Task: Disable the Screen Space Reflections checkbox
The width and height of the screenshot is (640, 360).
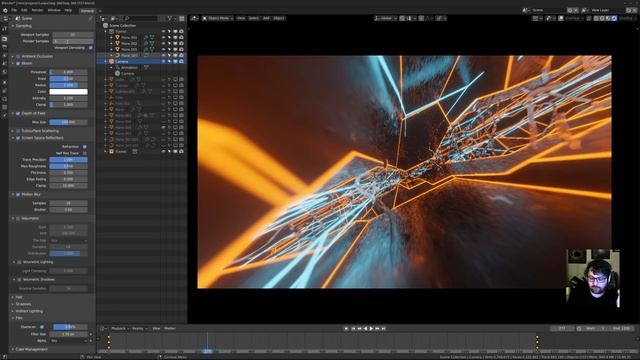Action: coord(18,138)
